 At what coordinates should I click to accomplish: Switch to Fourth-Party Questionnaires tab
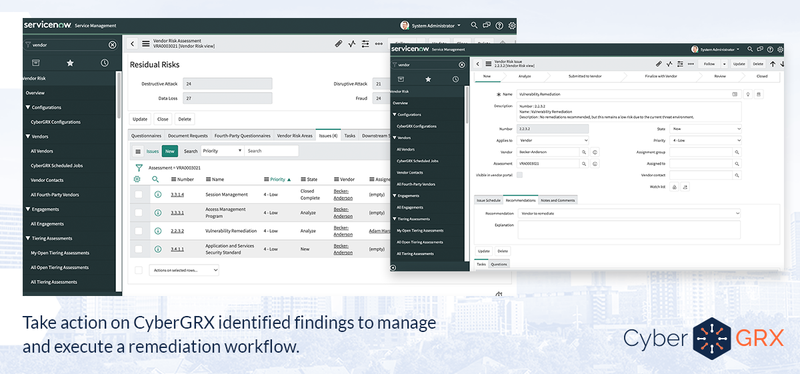pyautogui.click(x=242, y=136)
